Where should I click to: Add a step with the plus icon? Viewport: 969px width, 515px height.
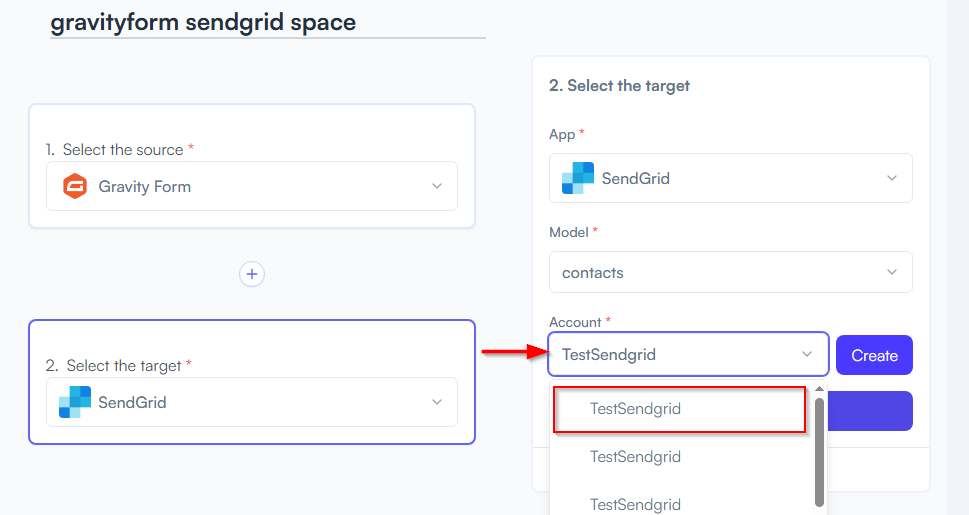252,274
